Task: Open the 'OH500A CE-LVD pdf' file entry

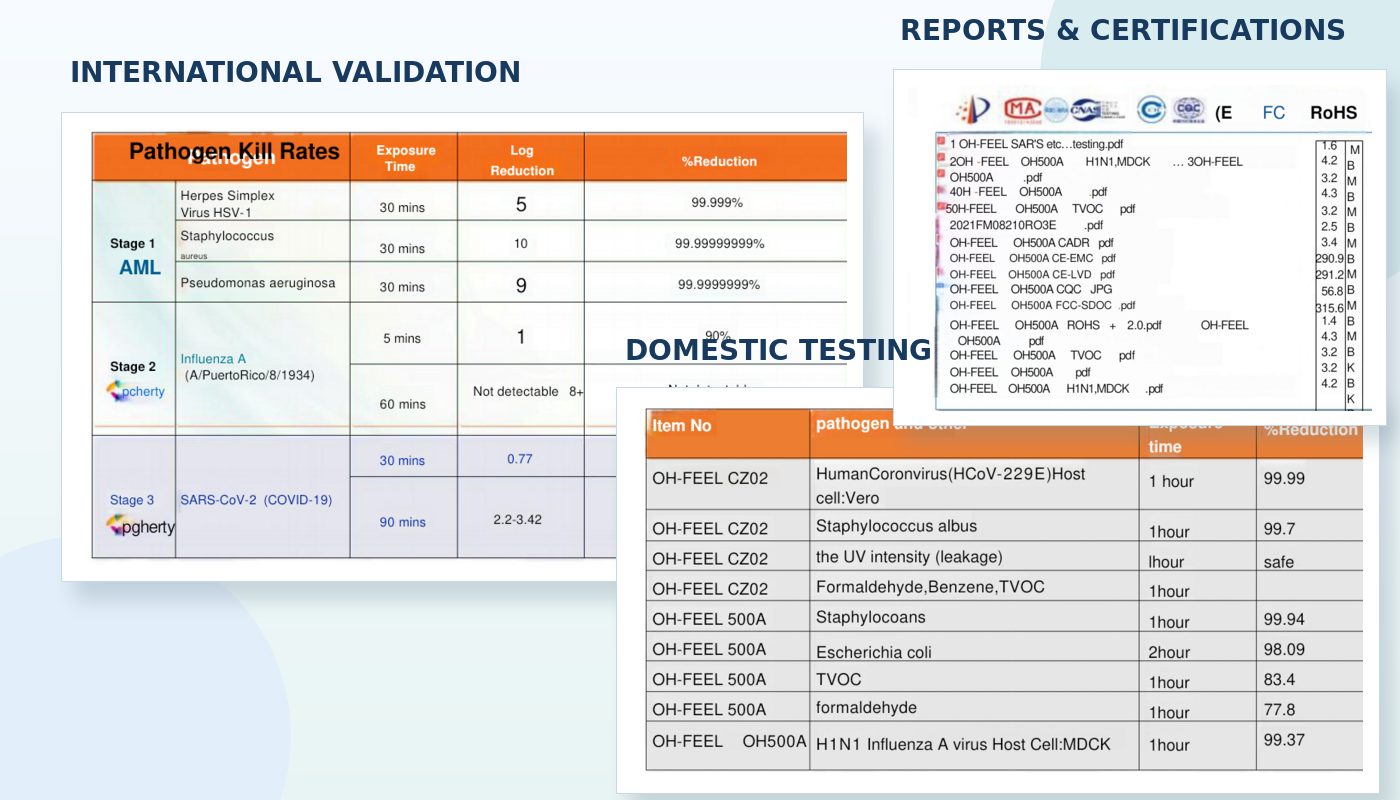Action: [1032, 274]
